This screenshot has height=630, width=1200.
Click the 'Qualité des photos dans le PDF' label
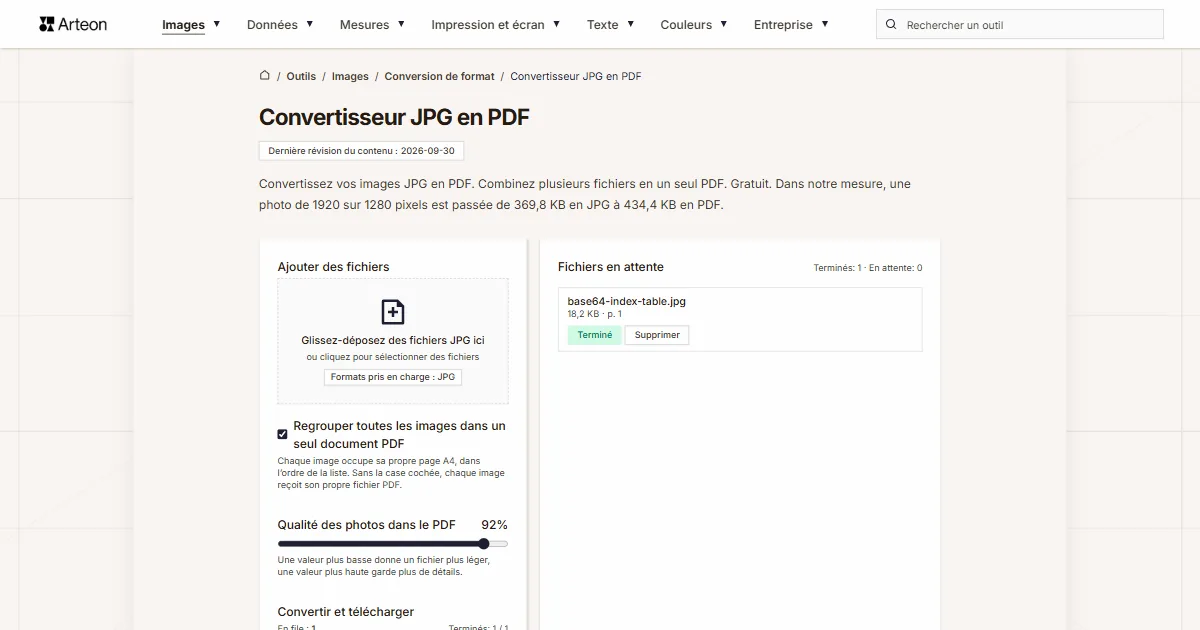(367, 525)
